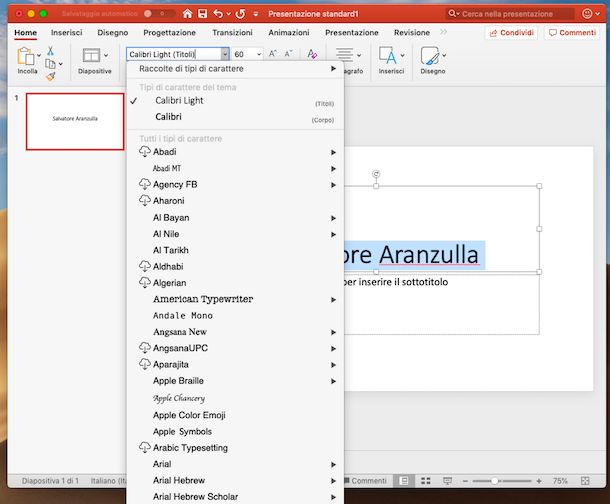Switch to the Disegno tab
610x504 pixels.
[x=113, y=33]
